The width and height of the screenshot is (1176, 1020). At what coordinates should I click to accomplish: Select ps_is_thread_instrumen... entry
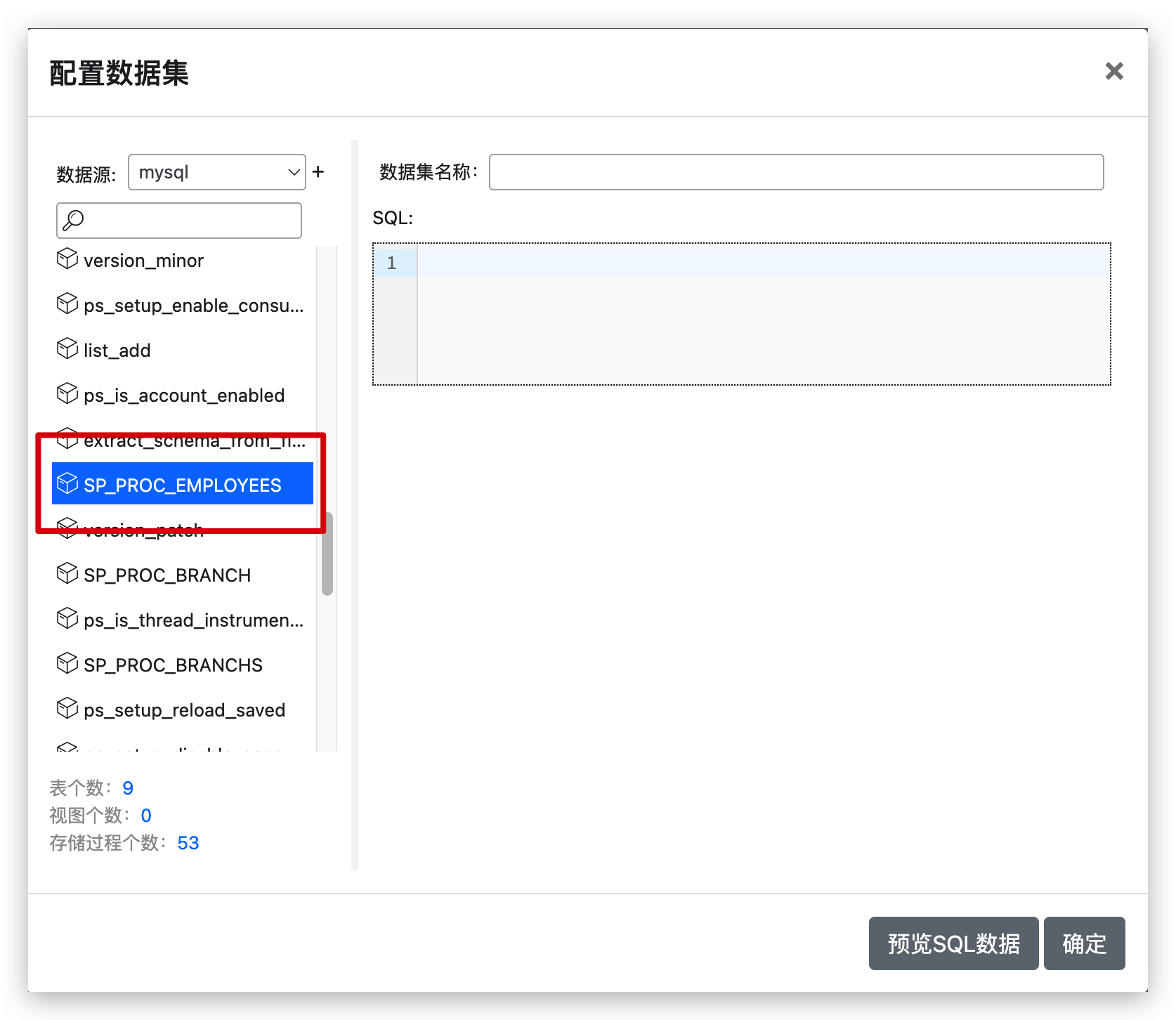pyautogui.click(x=193, y=620)
